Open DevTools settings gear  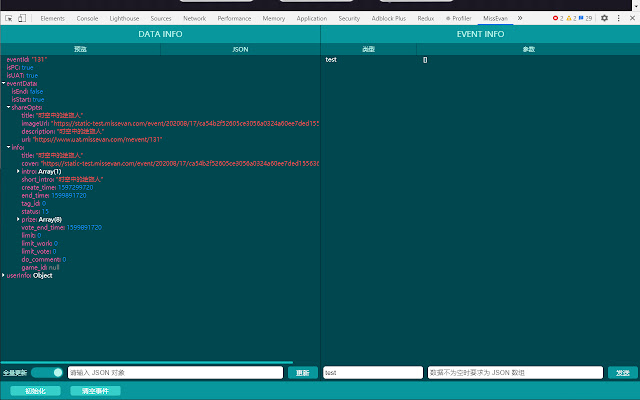click(604, 18)
